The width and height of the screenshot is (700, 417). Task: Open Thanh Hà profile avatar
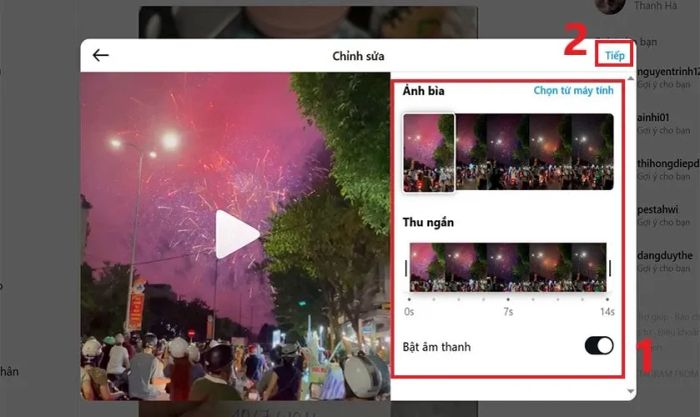(x=610, y=5)
